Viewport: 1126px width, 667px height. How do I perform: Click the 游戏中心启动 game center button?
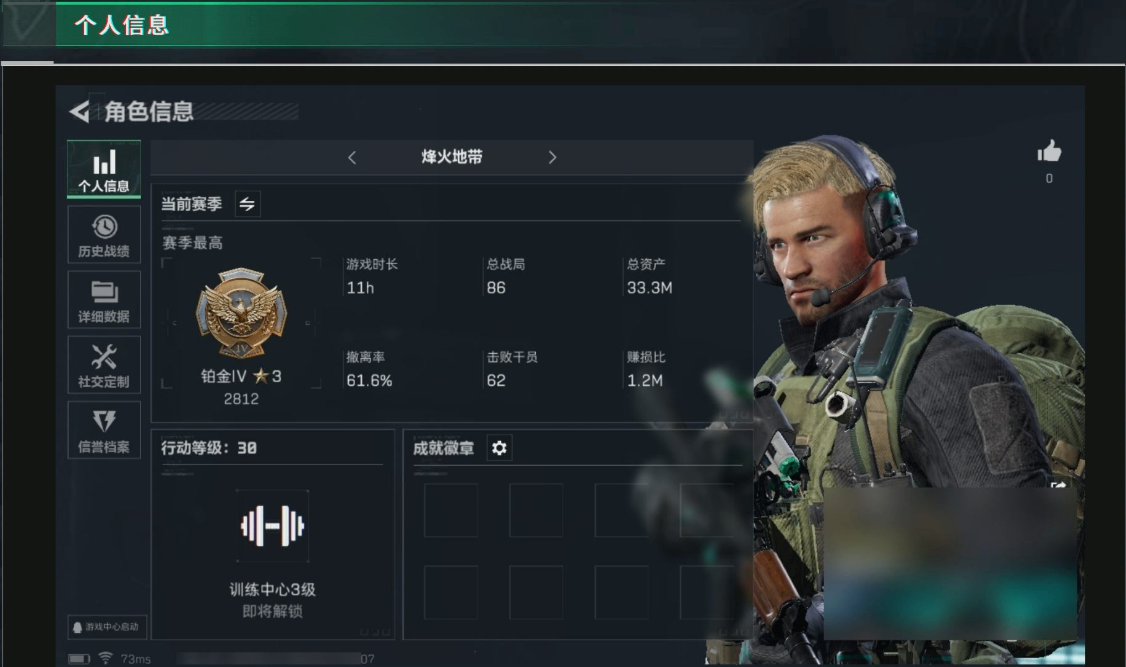pos(107,627)
